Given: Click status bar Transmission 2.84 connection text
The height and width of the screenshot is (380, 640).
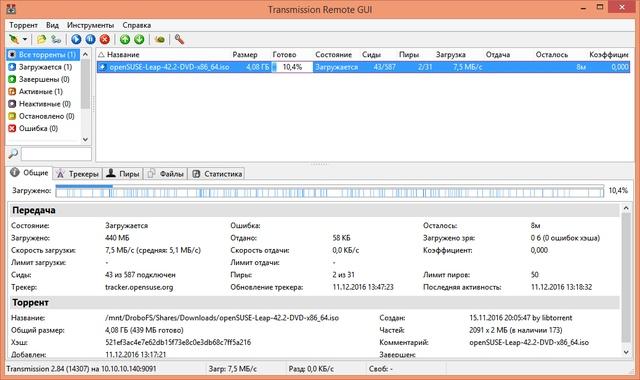Looking at the screenshot, I should [x=81, y=369].
